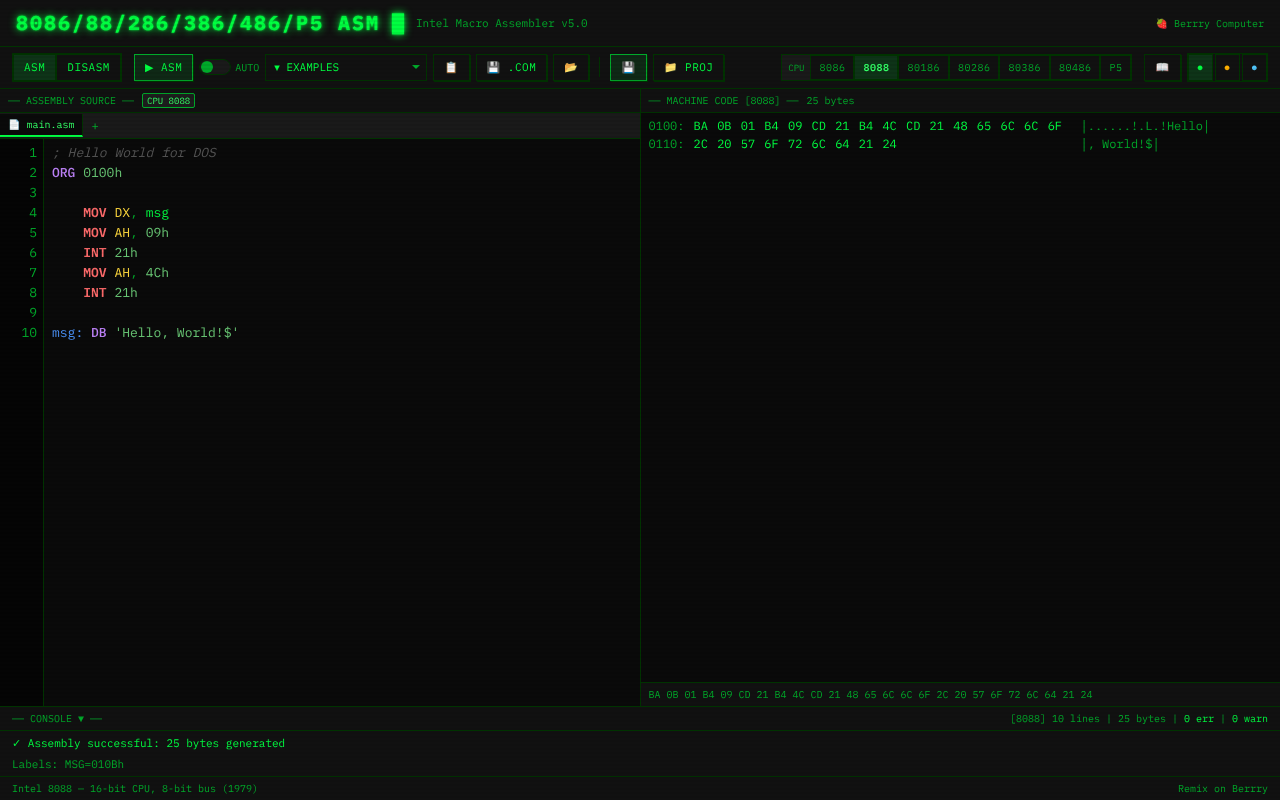The image size is (1280, 800).
Task: Click the 25 bytes machine code label
Action: [x=830, y=101]
